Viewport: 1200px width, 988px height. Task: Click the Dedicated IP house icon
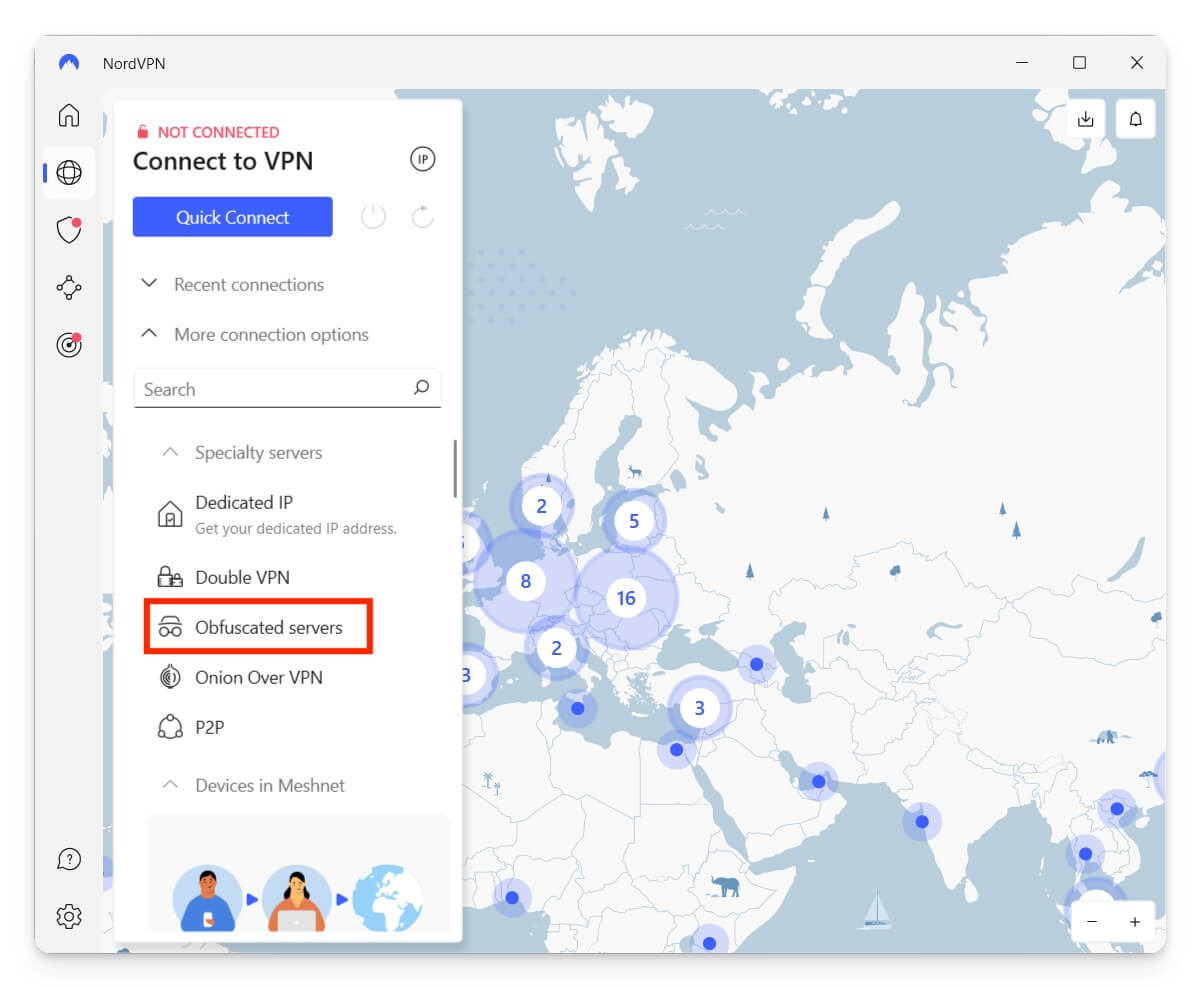point(171,514)
